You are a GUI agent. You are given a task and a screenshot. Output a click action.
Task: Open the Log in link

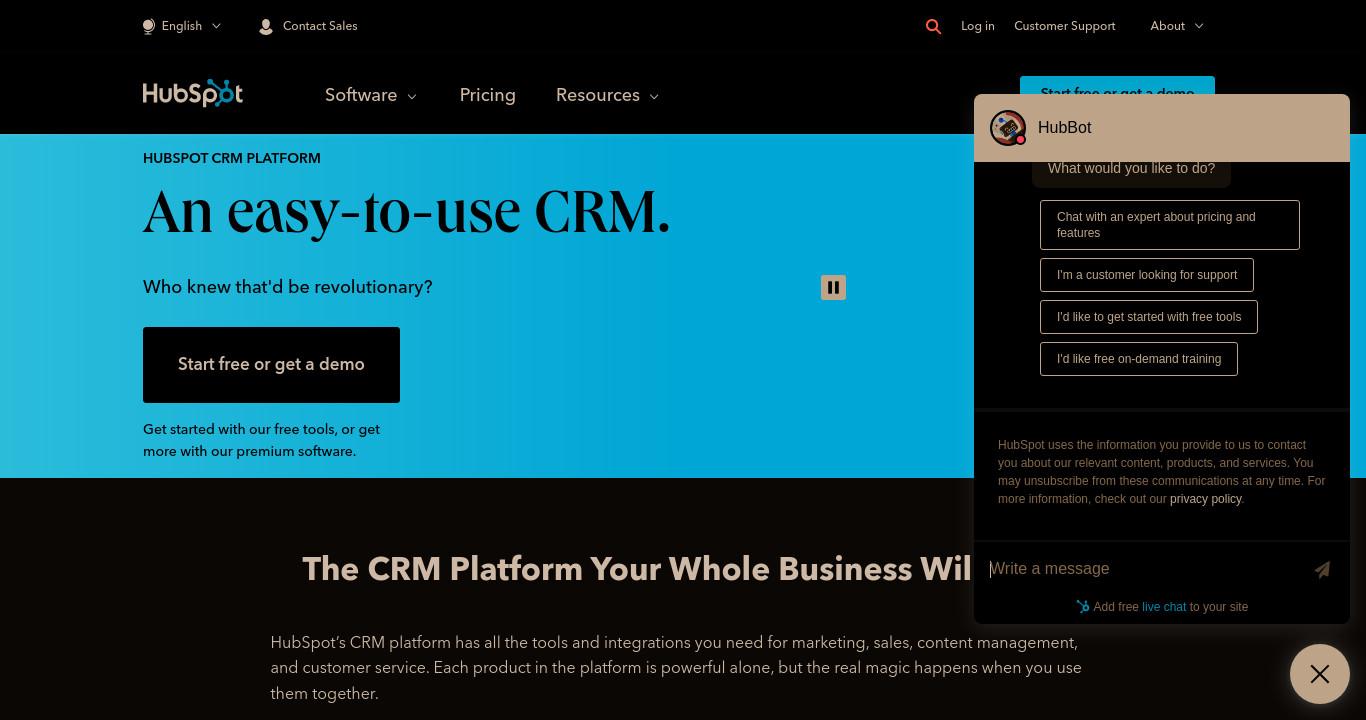coord(978,26)
